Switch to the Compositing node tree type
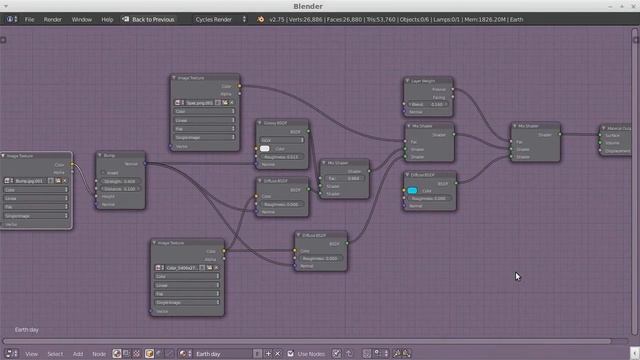 coord(127,353)
